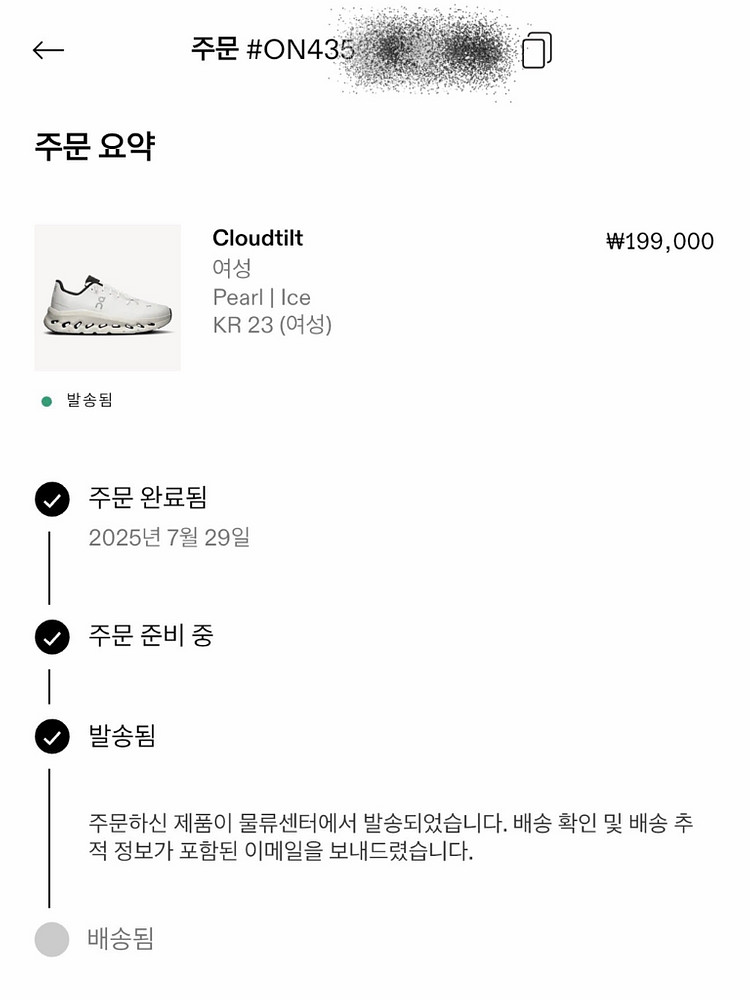Select the 주문 준비 중 step label

[150, 636]
